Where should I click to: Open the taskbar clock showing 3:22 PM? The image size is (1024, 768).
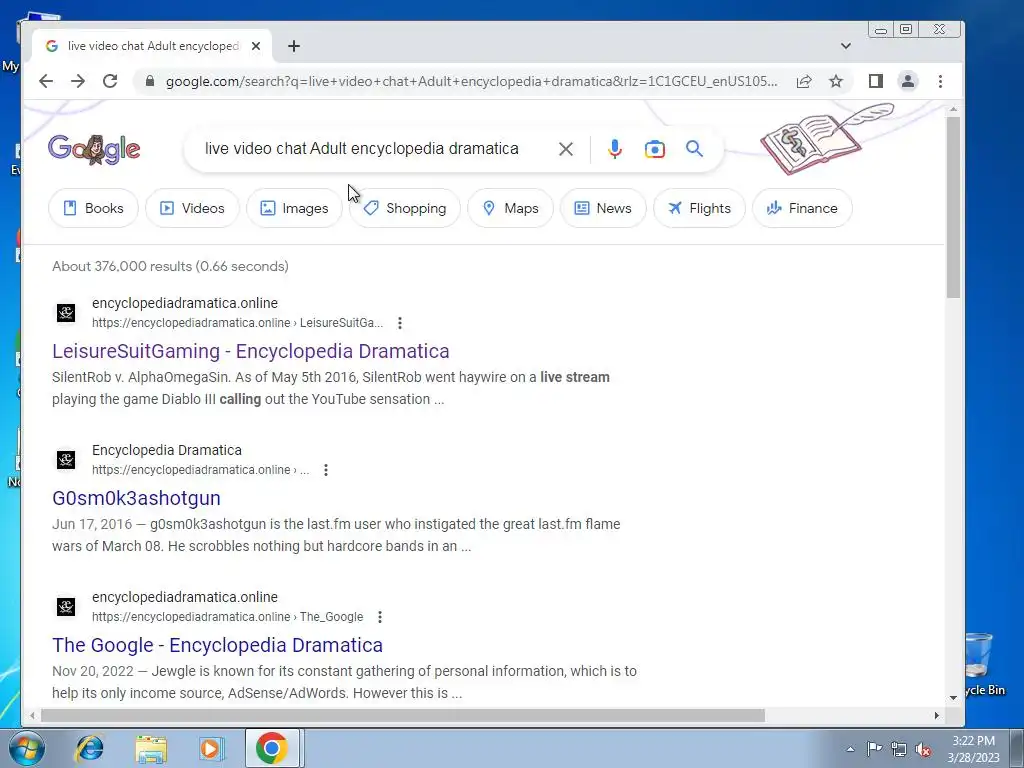973,749
